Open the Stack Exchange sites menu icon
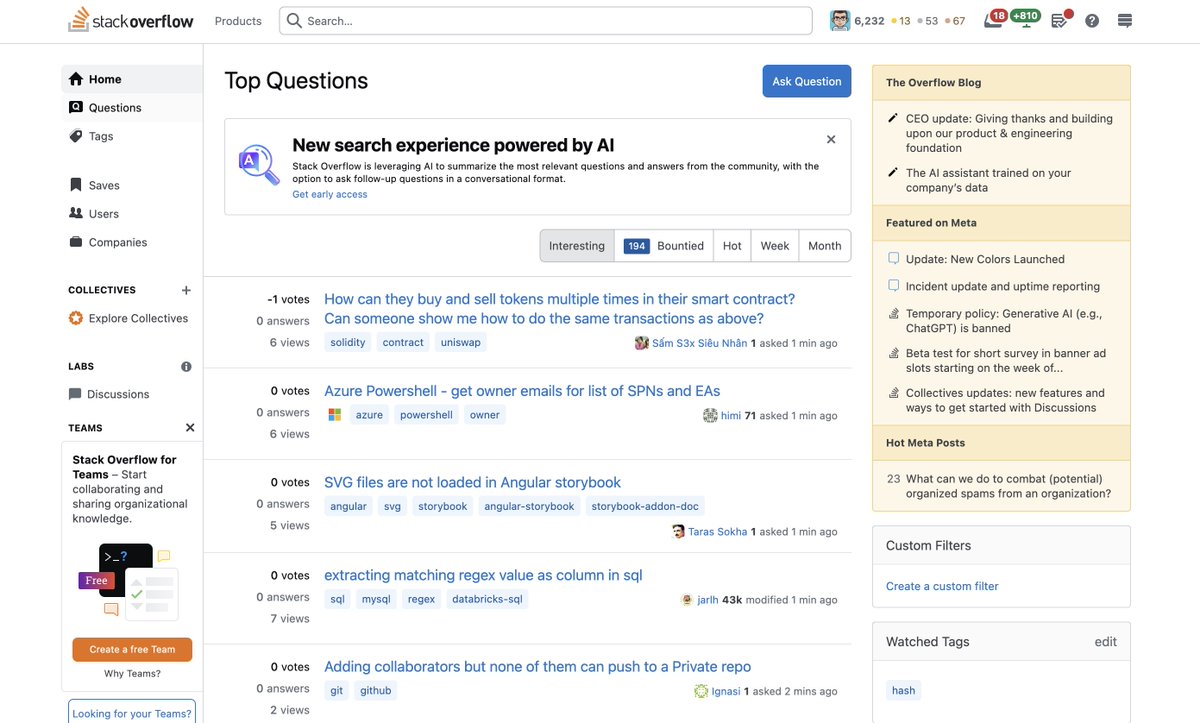 tap(1124, 20)
